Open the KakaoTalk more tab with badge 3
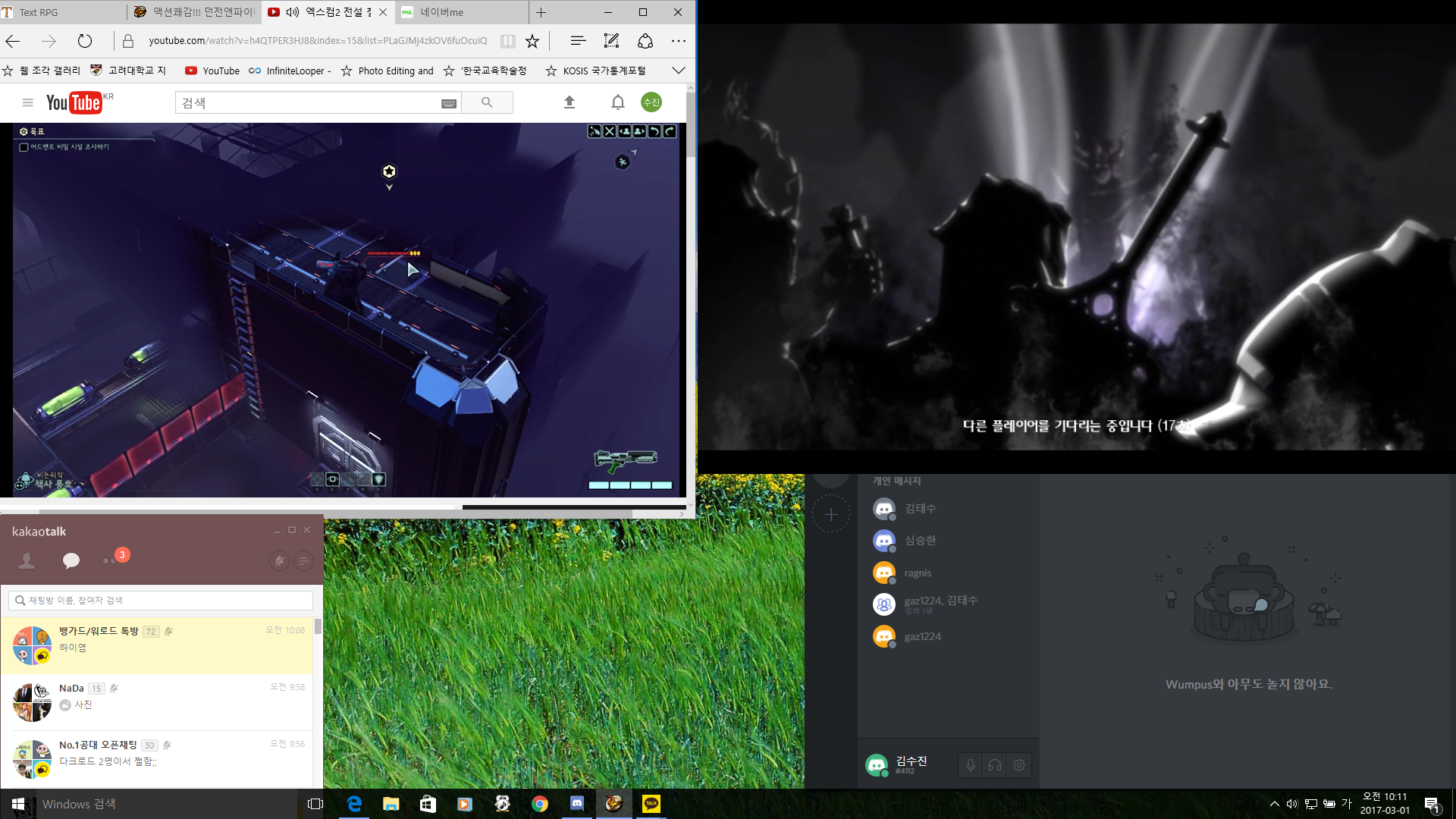 (x=115, y=557)
